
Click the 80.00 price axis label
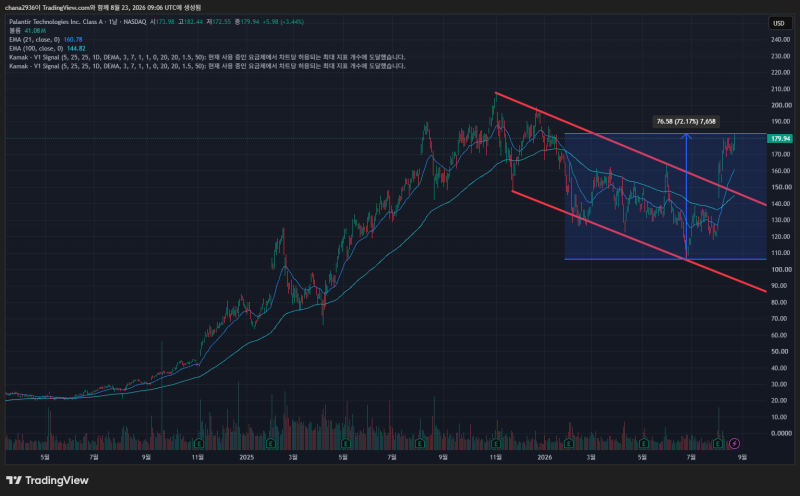tap(781, 302)
